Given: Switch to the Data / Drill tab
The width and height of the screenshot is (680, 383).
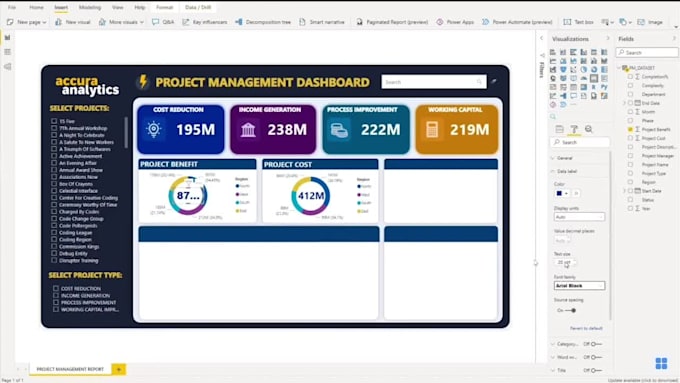Looking at the screenshot, I should tap(198, 7).
